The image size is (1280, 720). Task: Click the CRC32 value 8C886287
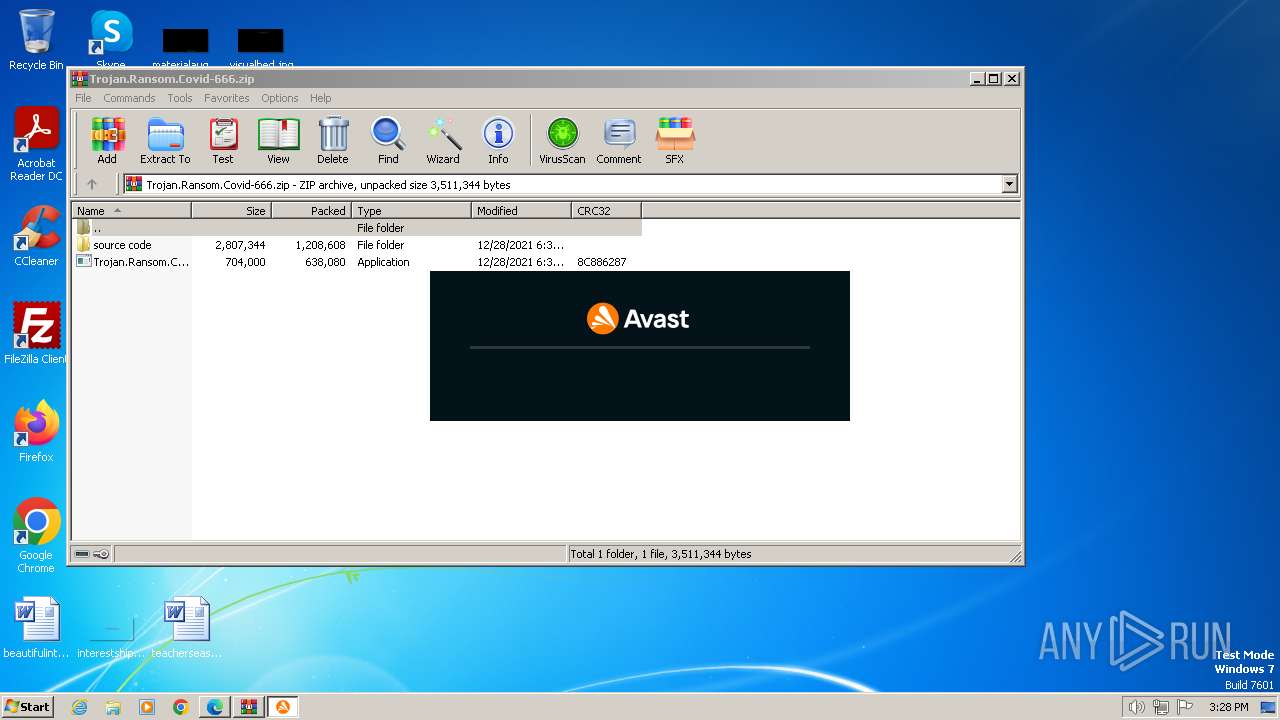tap(602, 262)
